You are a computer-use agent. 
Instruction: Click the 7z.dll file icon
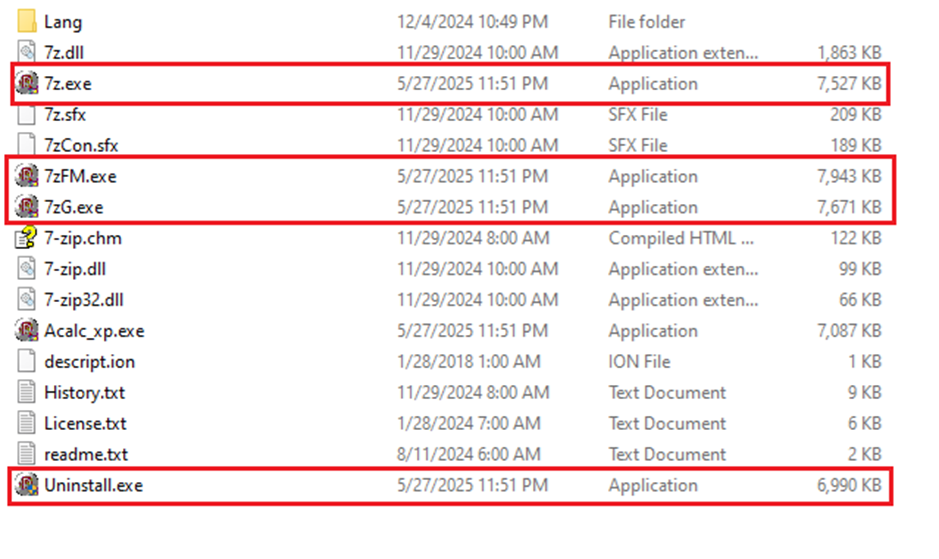27,52
